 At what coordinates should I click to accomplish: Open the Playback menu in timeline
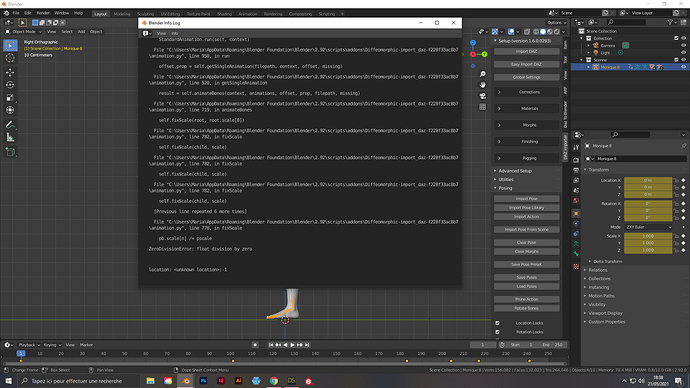click(29, 345)
